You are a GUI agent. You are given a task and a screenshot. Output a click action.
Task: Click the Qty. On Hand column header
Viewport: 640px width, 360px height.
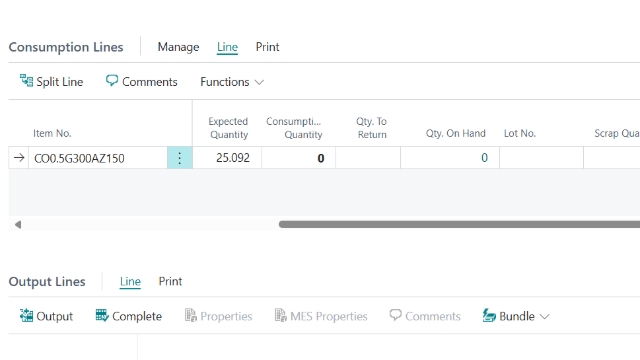pos(456,133)
